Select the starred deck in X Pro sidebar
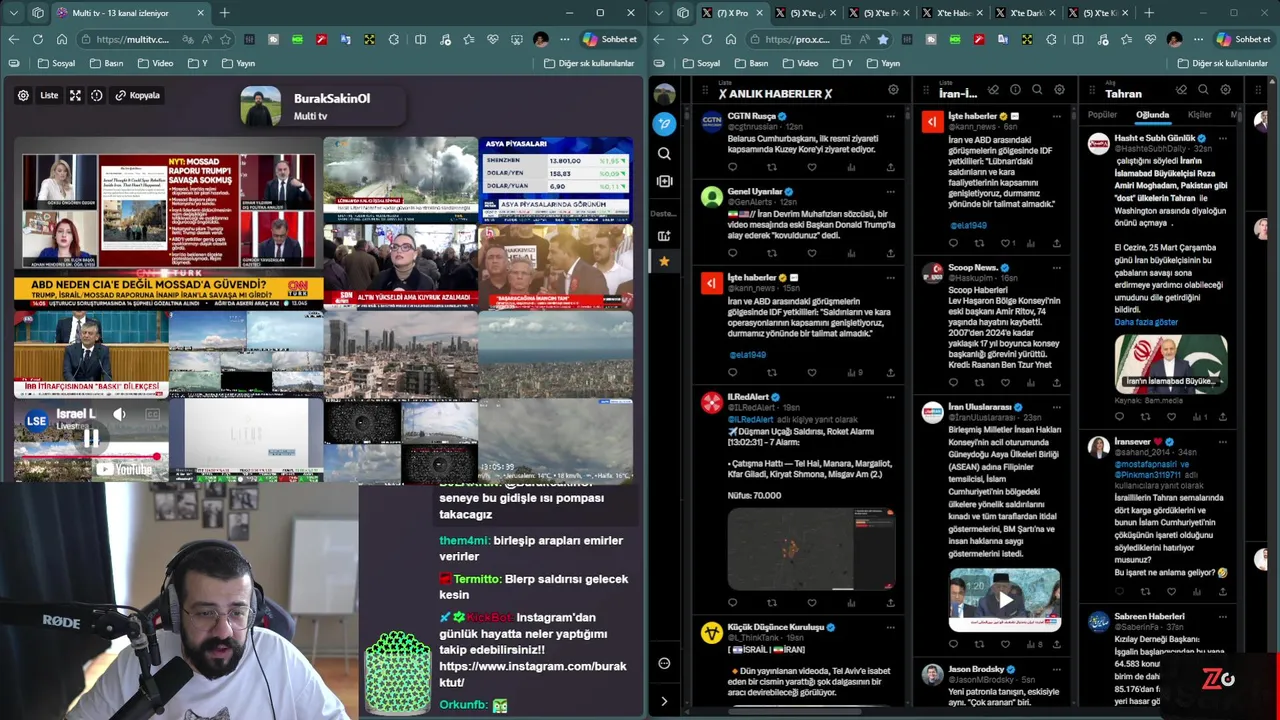Screen dimensions: 1280x720 [x=664, y=261]
